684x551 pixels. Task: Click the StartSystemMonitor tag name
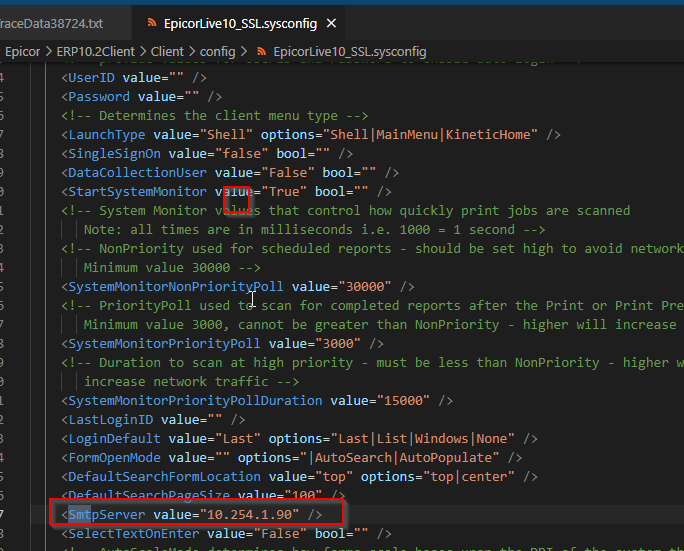pos(137,192)
